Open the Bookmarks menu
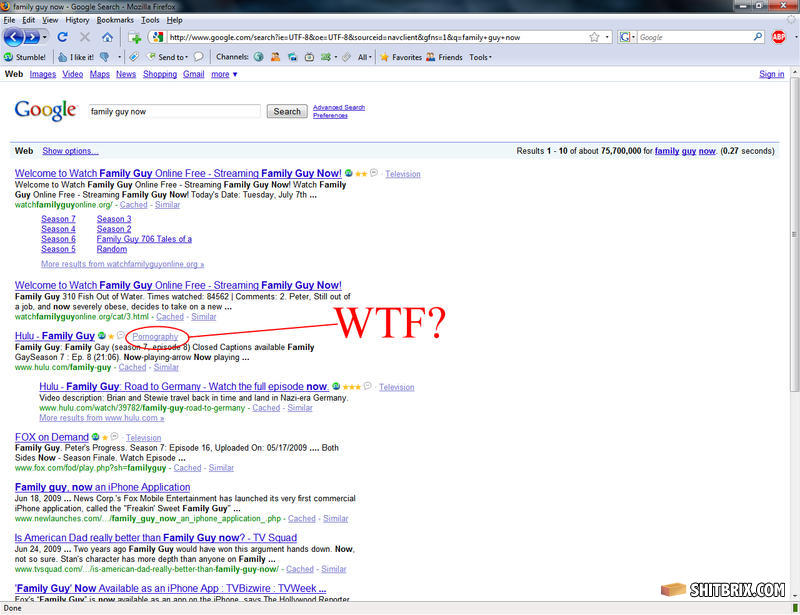 [115, 20]
